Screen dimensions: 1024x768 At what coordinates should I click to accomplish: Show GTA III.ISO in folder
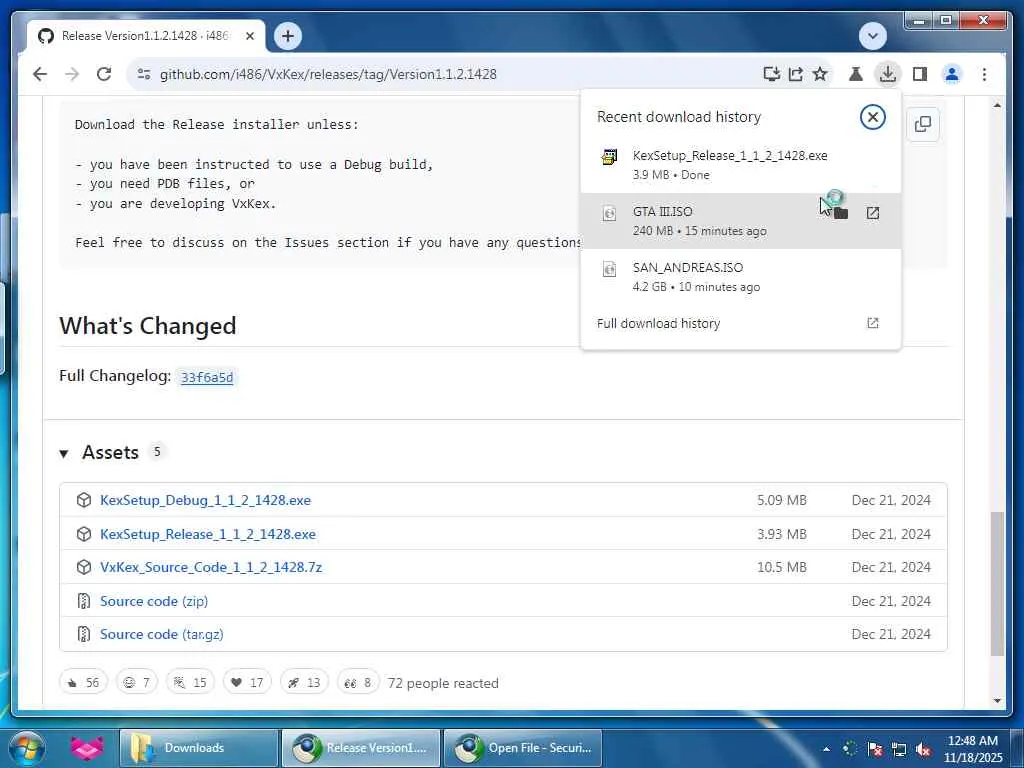(840, 213)
